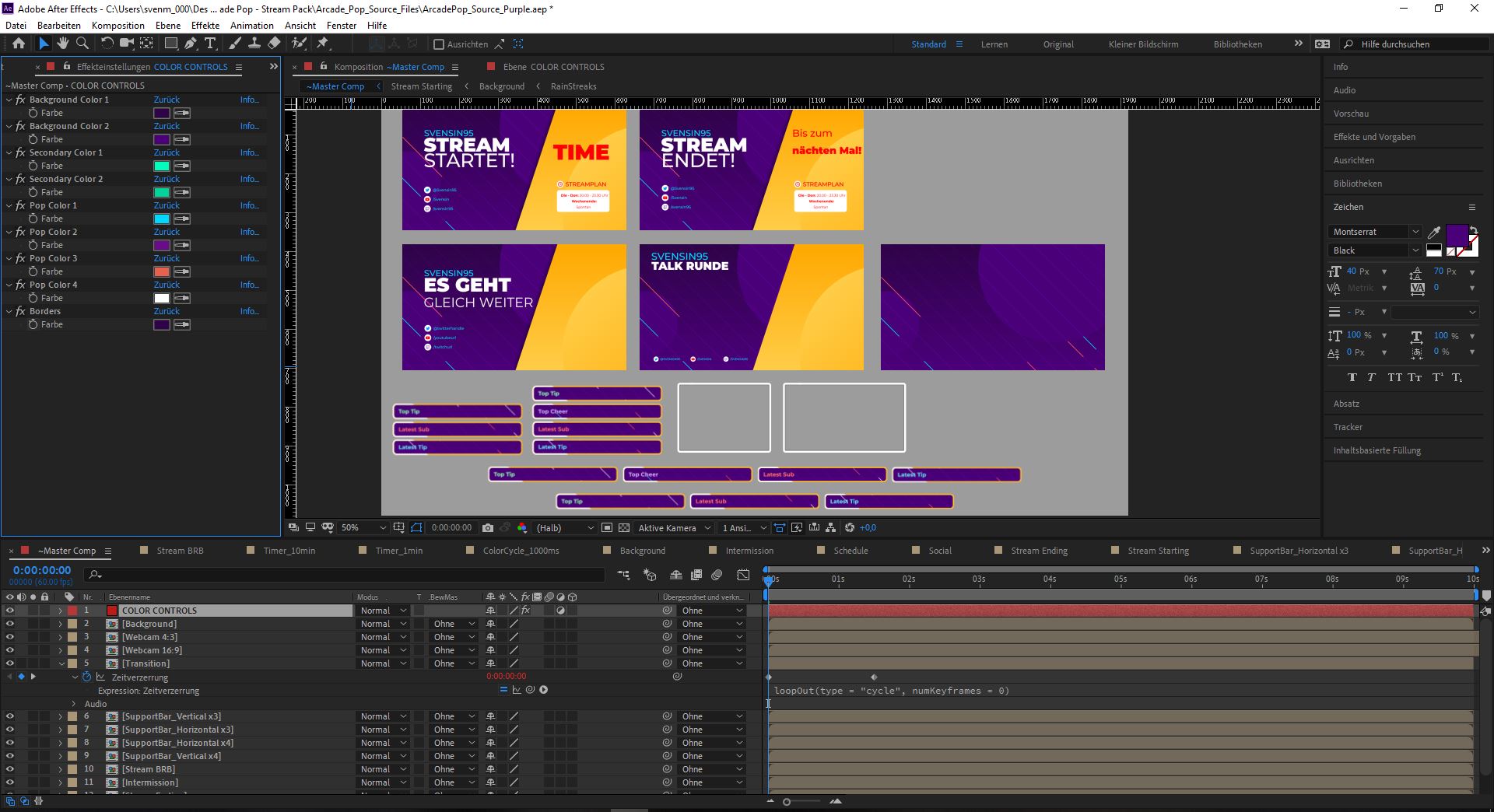The image size is (1494, 812).
Task: Choose the horizontal Type tool
Action: click(x=210, y=44)
